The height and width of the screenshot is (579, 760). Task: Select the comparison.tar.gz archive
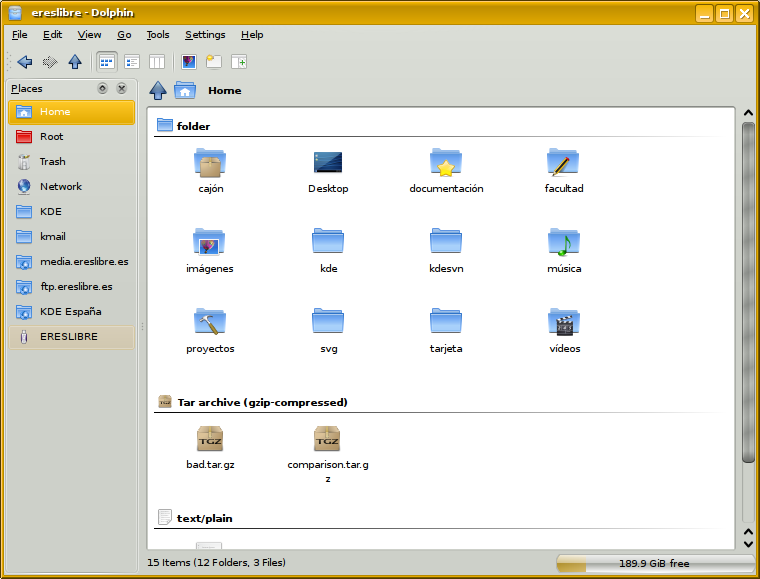coord(327,438)
